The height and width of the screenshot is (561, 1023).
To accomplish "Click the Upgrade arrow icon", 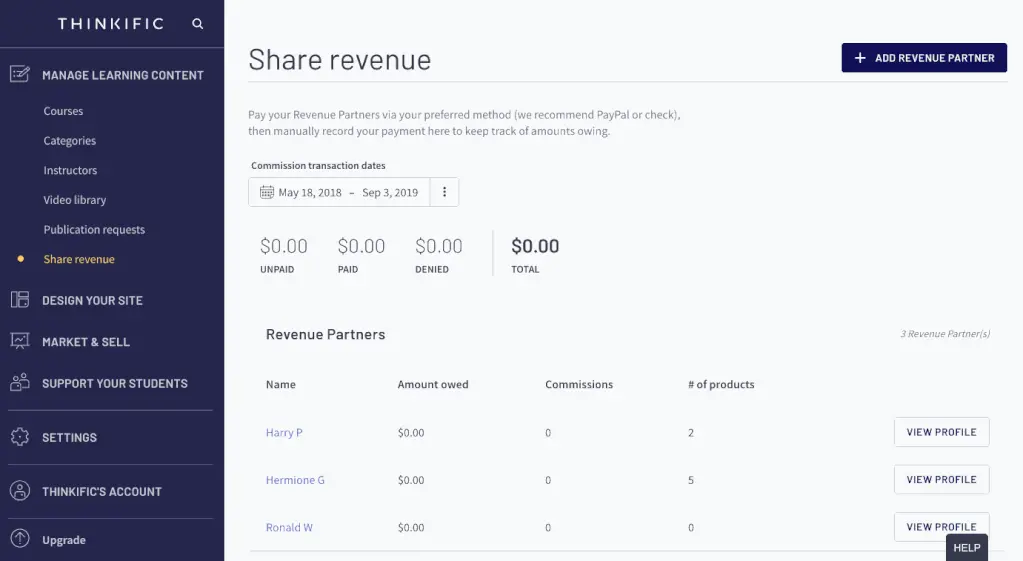I will click(19, 540).
